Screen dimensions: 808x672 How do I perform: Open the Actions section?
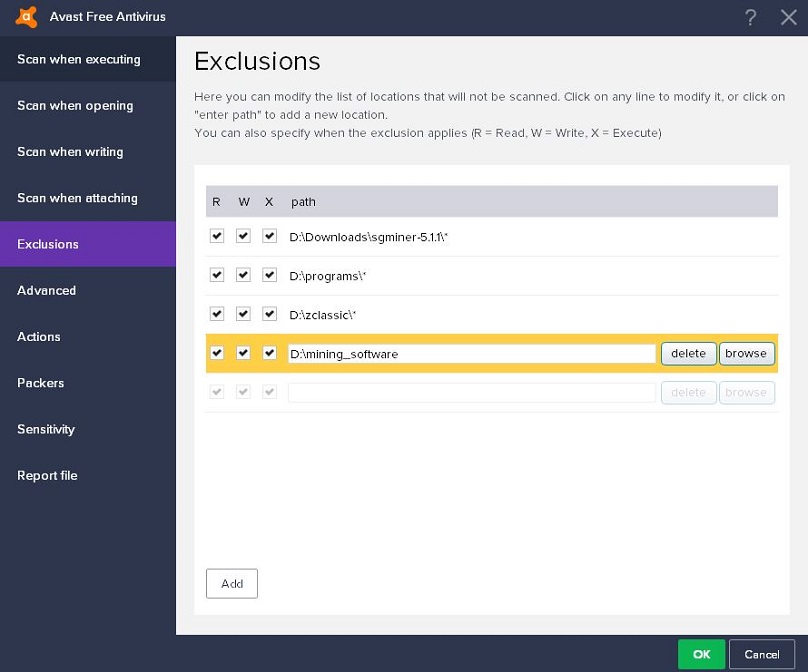(x=88, y=337)
